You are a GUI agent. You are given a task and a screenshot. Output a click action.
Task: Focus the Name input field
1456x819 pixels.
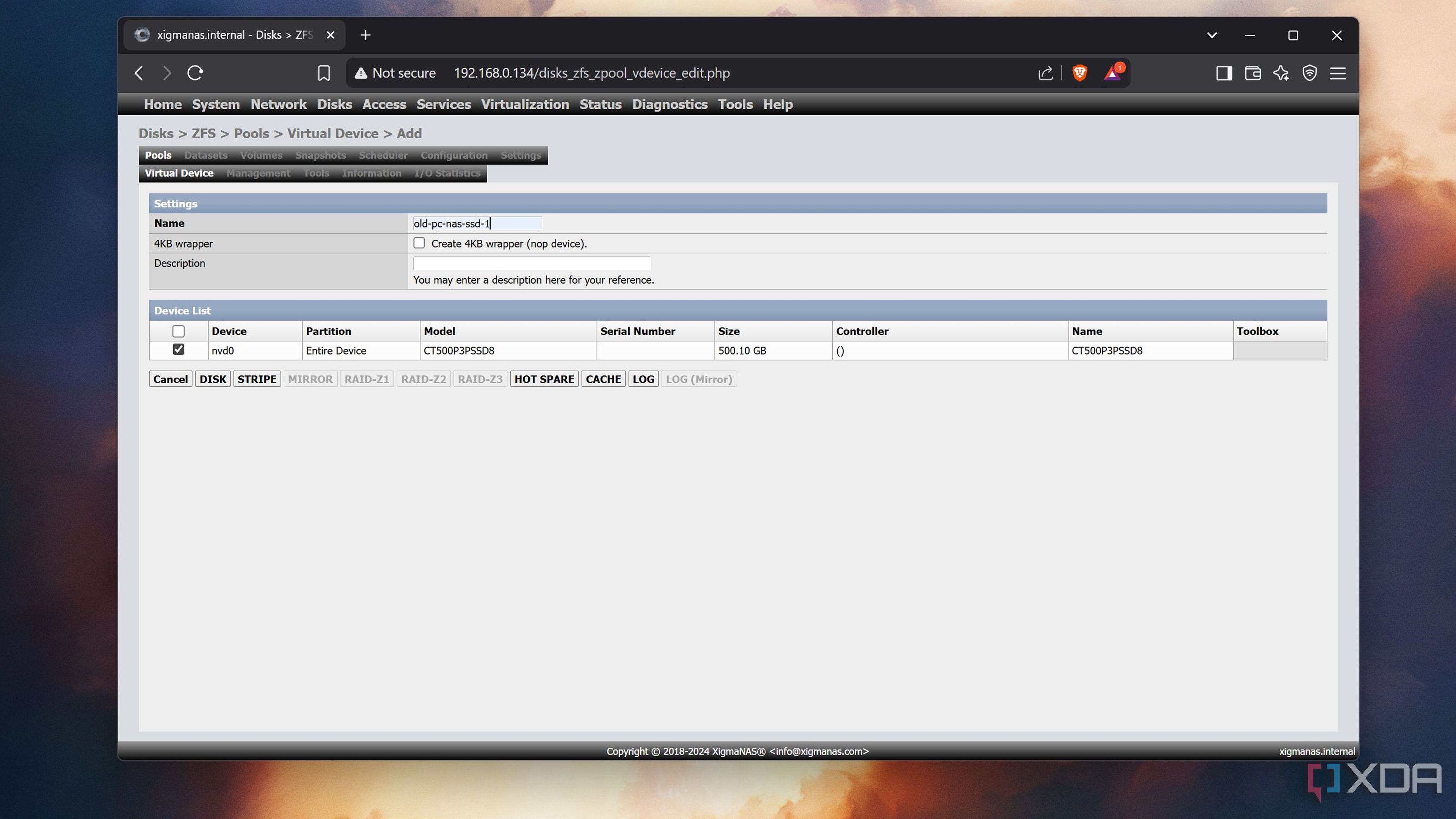(478, 224)
